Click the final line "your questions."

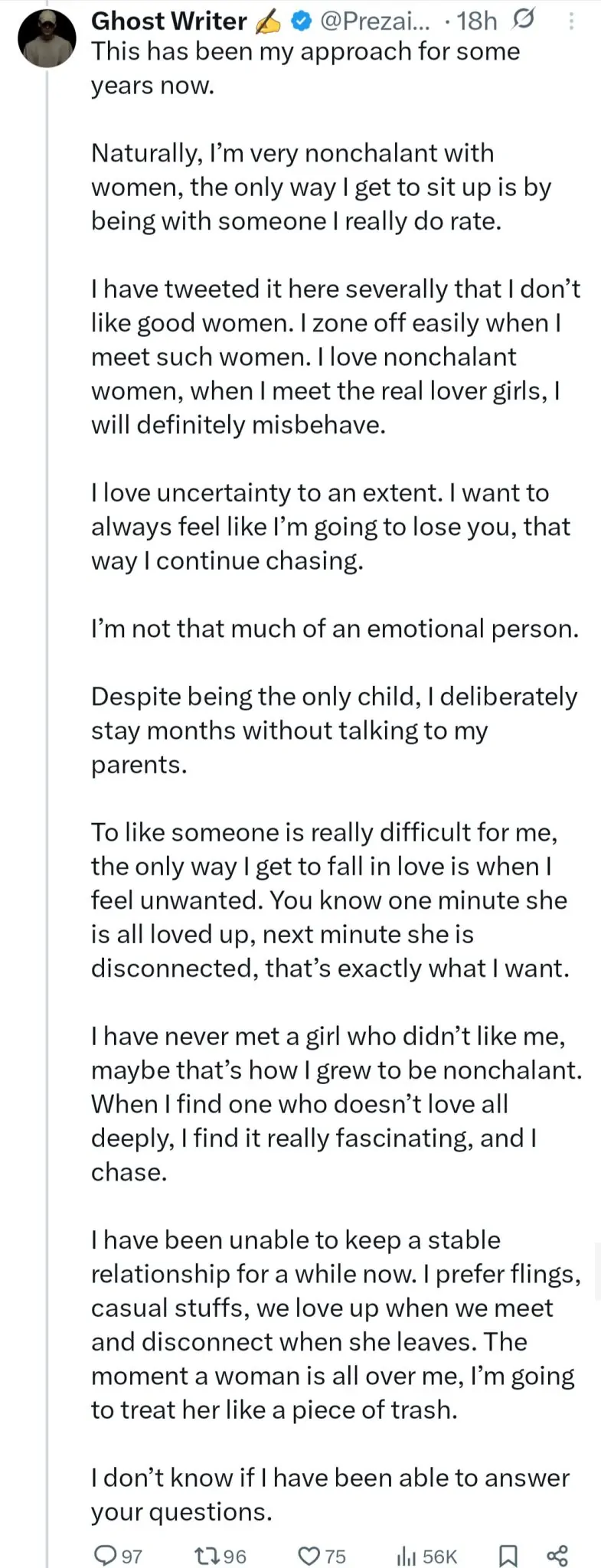[x=181, y=1511]
